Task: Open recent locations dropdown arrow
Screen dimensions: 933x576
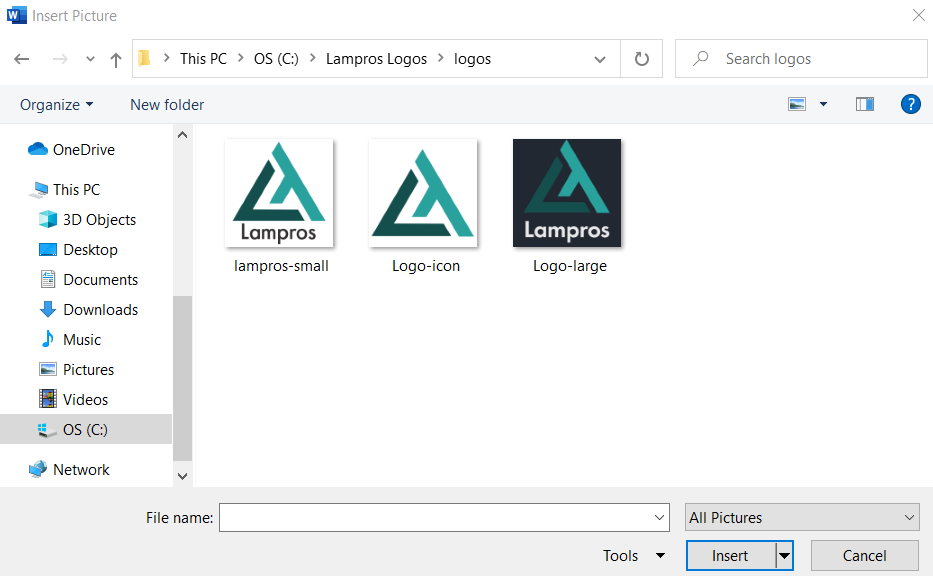Action: pos(90,59)
